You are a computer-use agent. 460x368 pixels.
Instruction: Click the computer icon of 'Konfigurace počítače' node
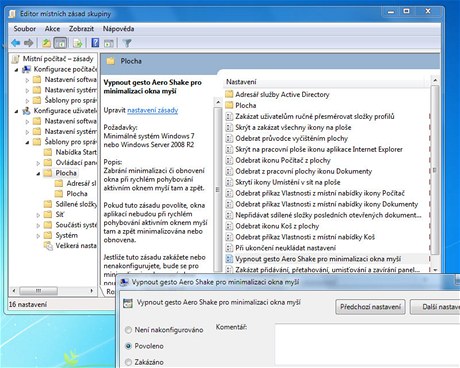pos(26,69)
